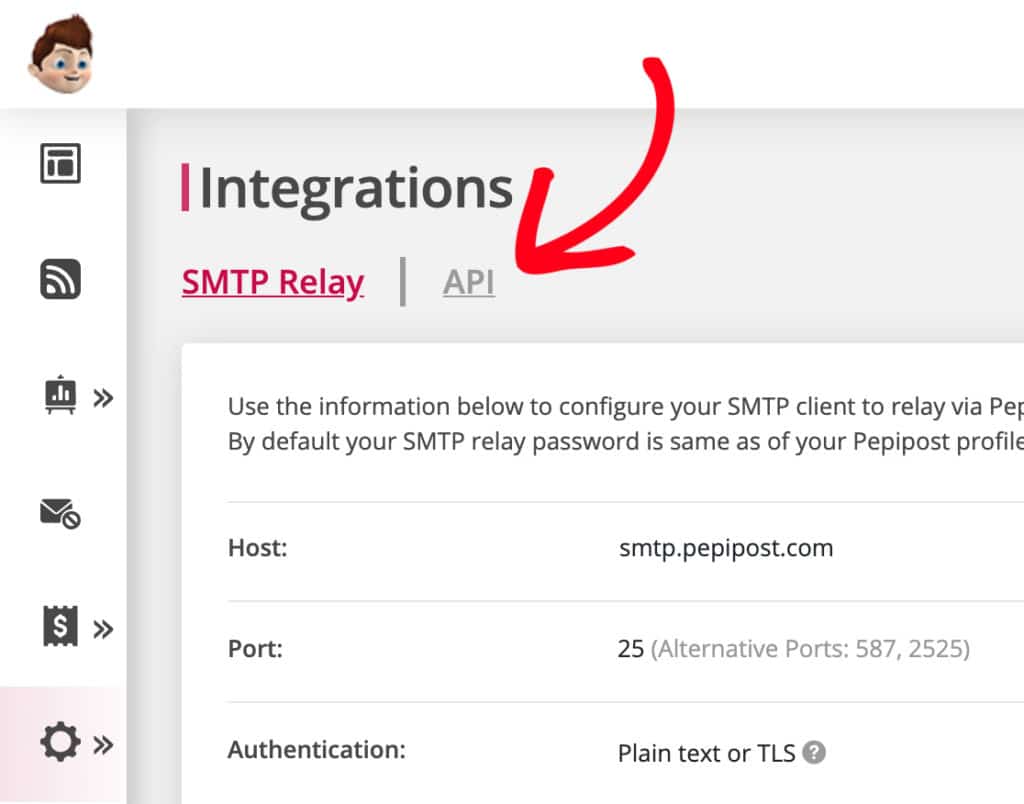Open the Reports board icon
The width and height of the screenshot is (1024, 804).
[x=60, y=396]
